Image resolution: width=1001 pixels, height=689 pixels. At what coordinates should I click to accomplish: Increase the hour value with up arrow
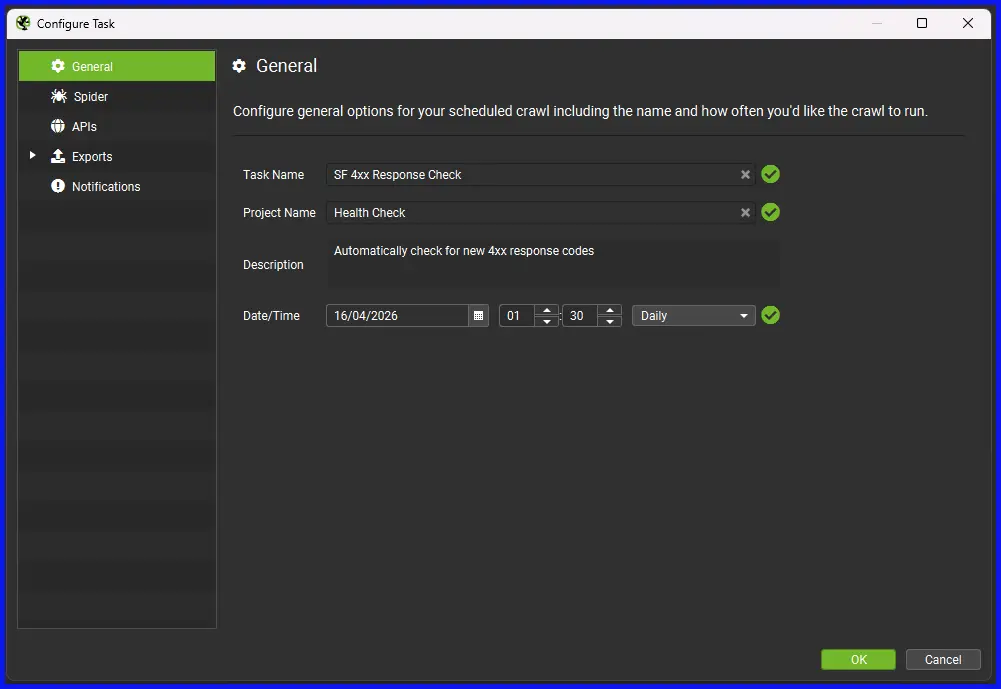coord(546,310)
